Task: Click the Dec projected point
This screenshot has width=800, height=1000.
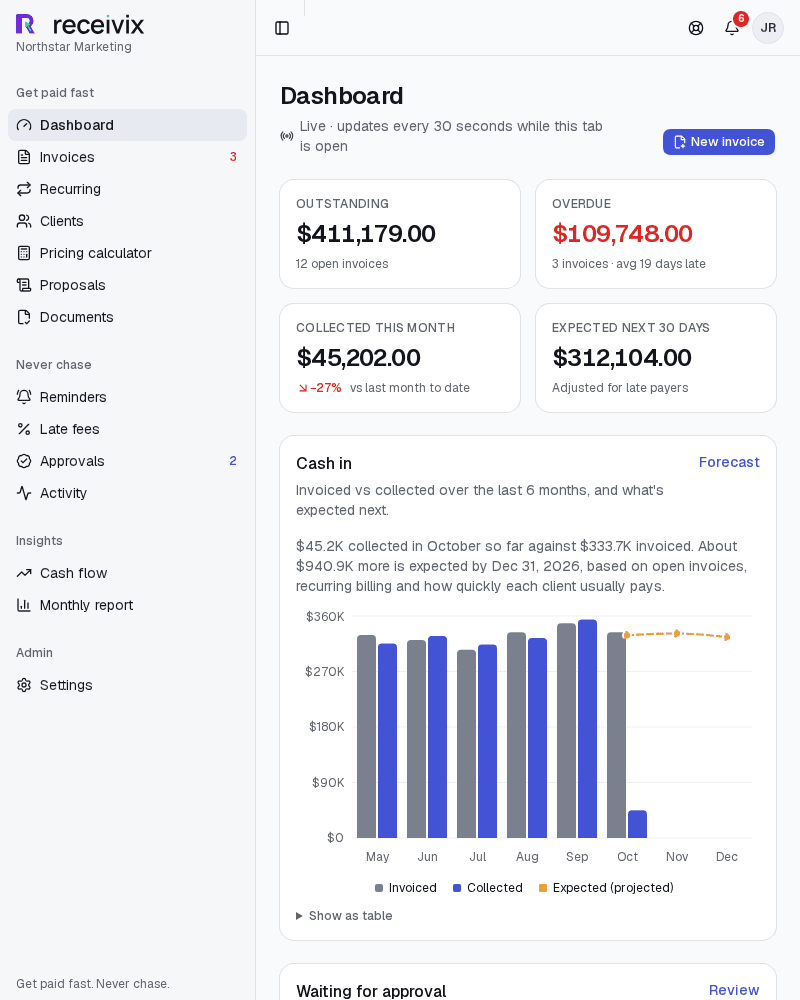Action: point(727,636)
